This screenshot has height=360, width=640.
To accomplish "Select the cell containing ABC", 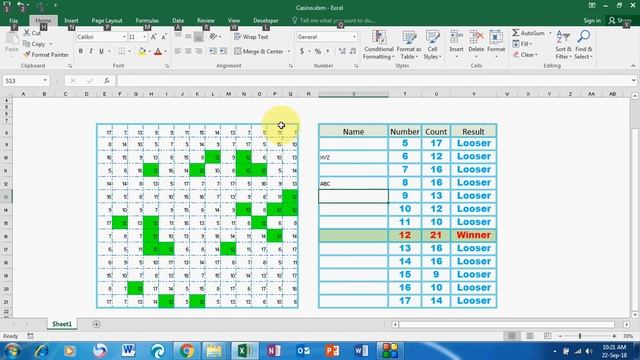I will [x=353, y=183].
